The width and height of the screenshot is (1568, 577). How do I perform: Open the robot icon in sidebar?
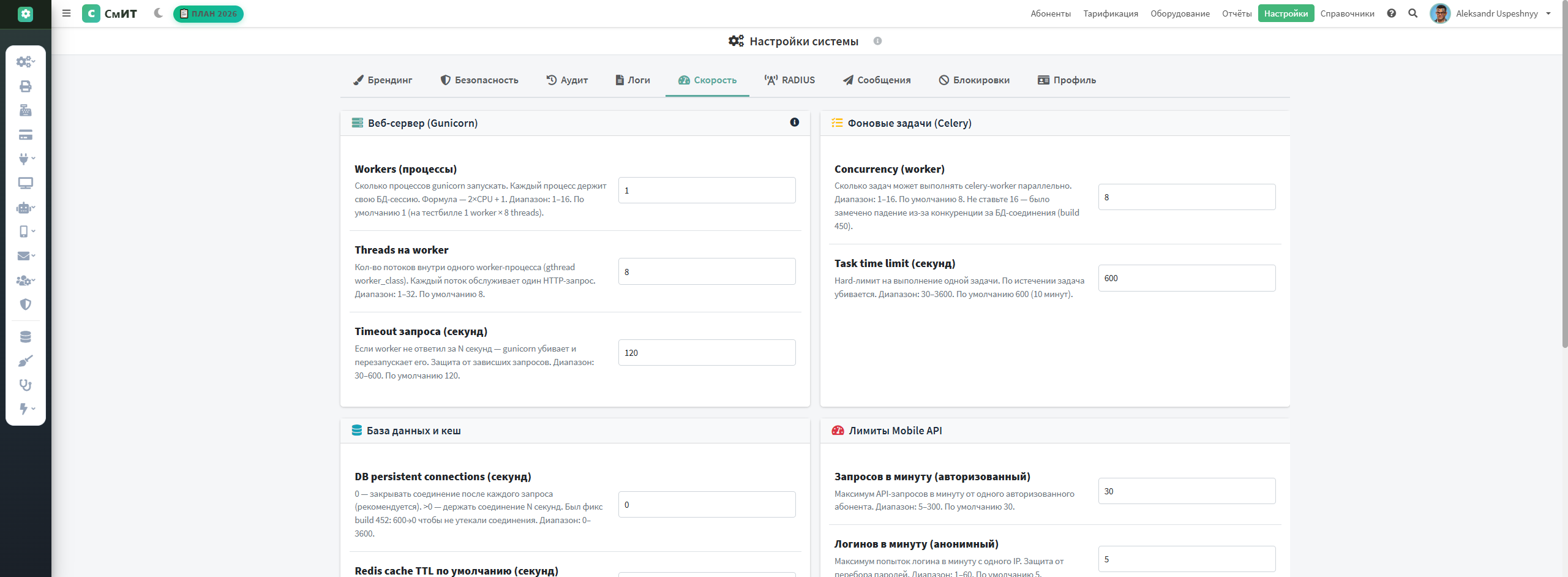point(25,208)
